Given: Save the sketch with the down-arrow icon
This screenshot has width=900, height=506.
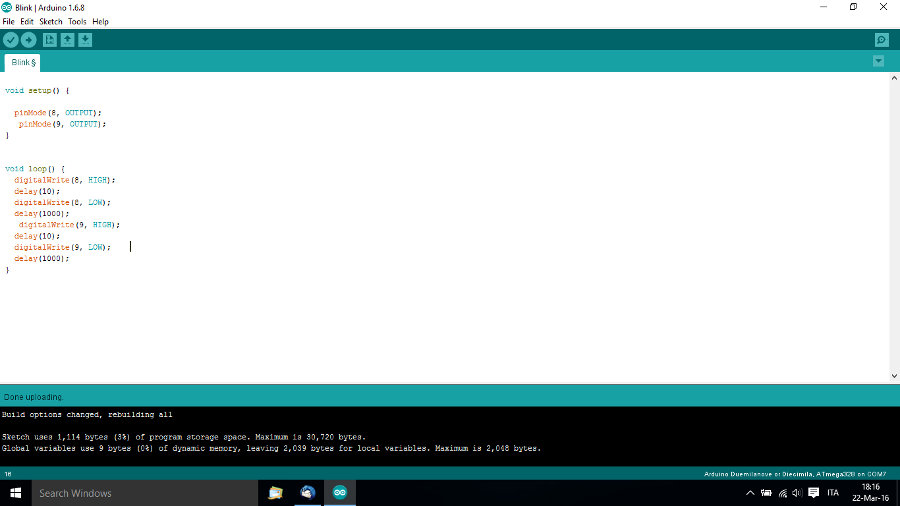Looking at the screenshot, I should (x=85, y=40).
